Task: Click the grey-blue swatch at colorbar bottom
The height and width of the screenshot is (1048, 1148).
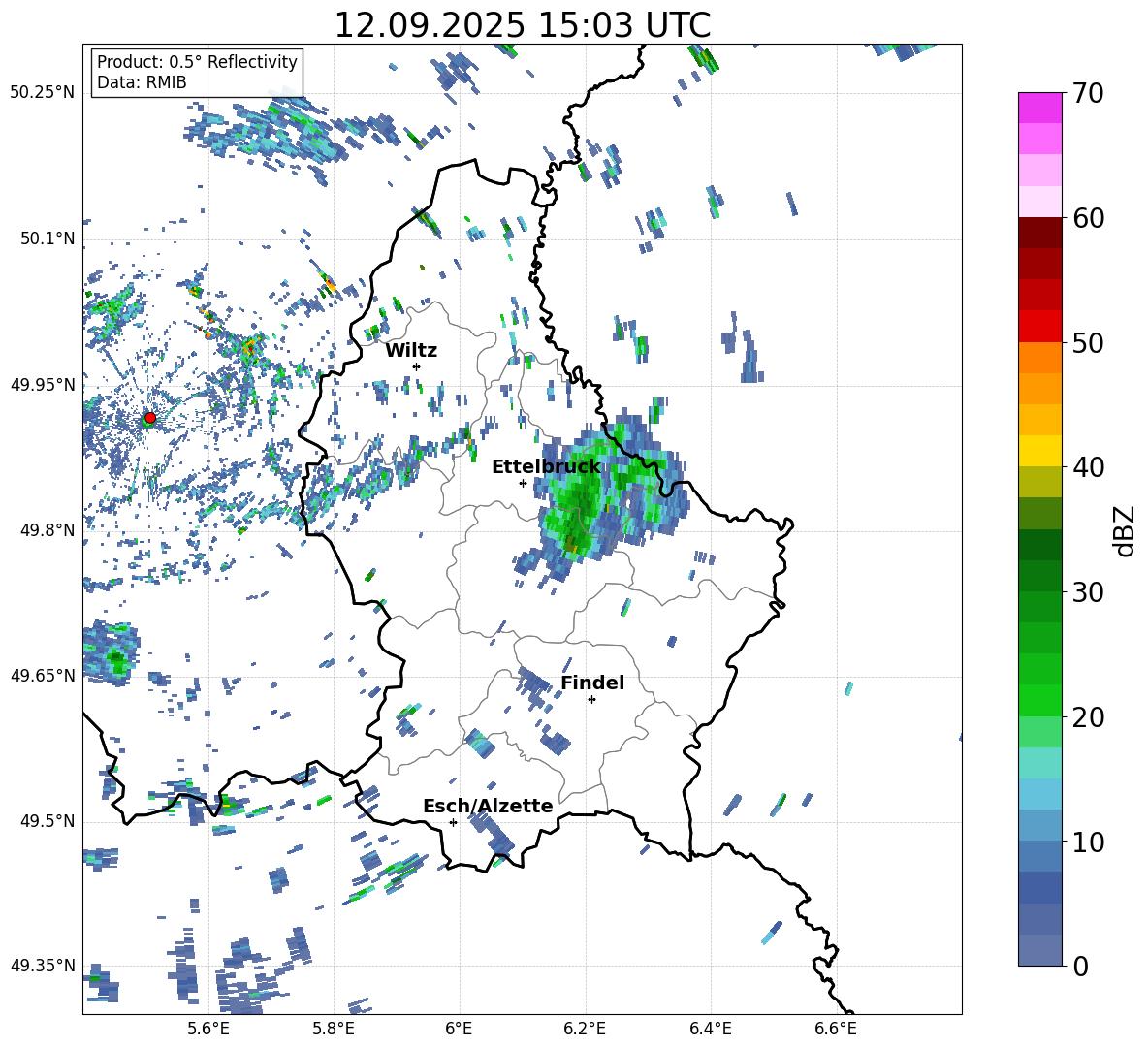Action: pos(1039,950)
